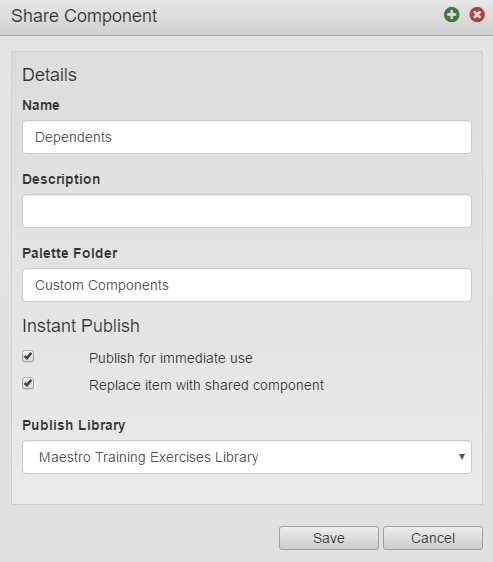The width and height of the screenshot is (493, 562).
Task: Click 'Replace item with shared component' label text
Action: pos(206,385)
